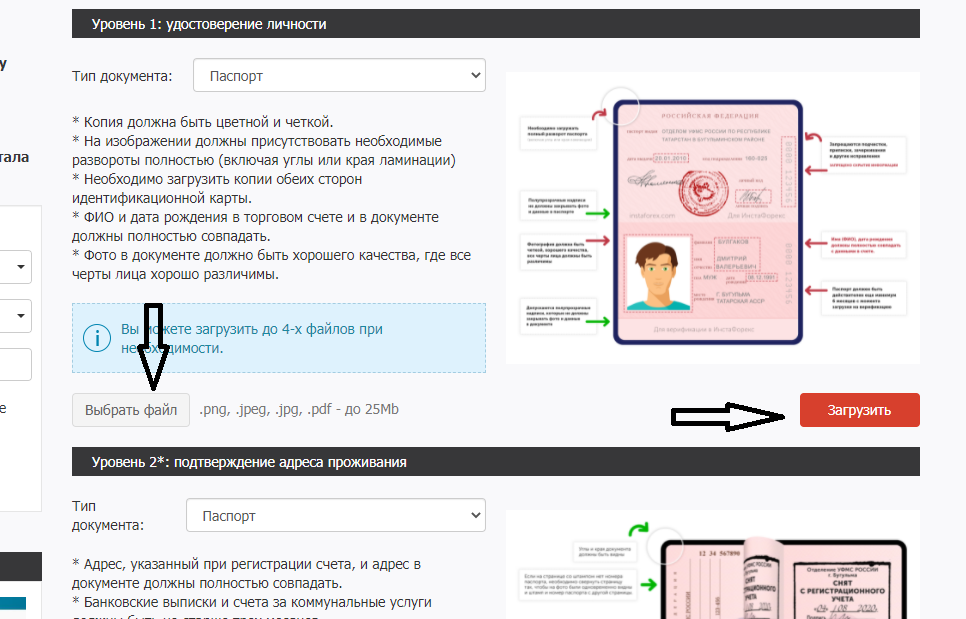Image resolution: width=966 pixels, height=619 pixels.
Task: Expand the upper dropdown in left sidebar
Action: [18, 267]
